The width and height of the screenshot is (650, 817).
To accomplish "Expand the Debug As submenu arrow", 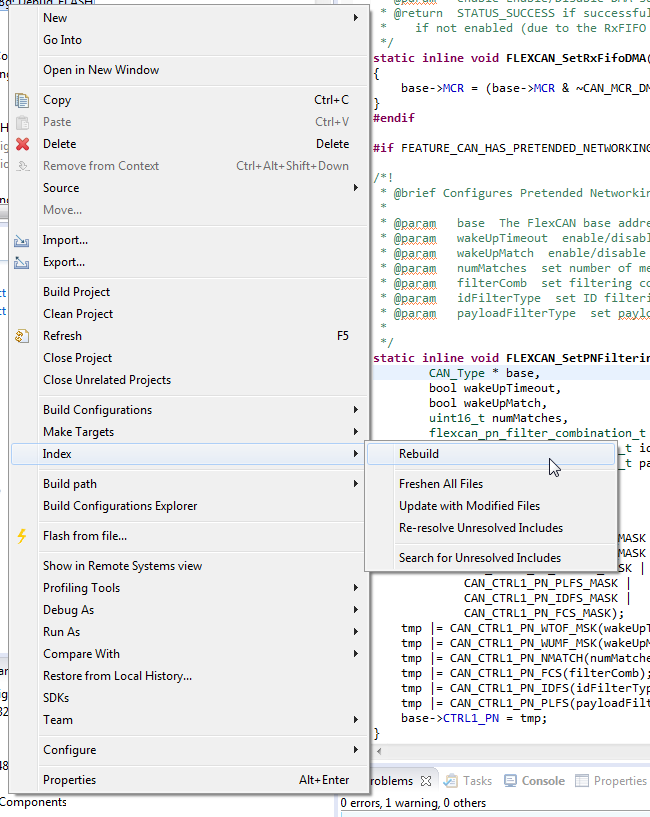I will click(355, 609).
